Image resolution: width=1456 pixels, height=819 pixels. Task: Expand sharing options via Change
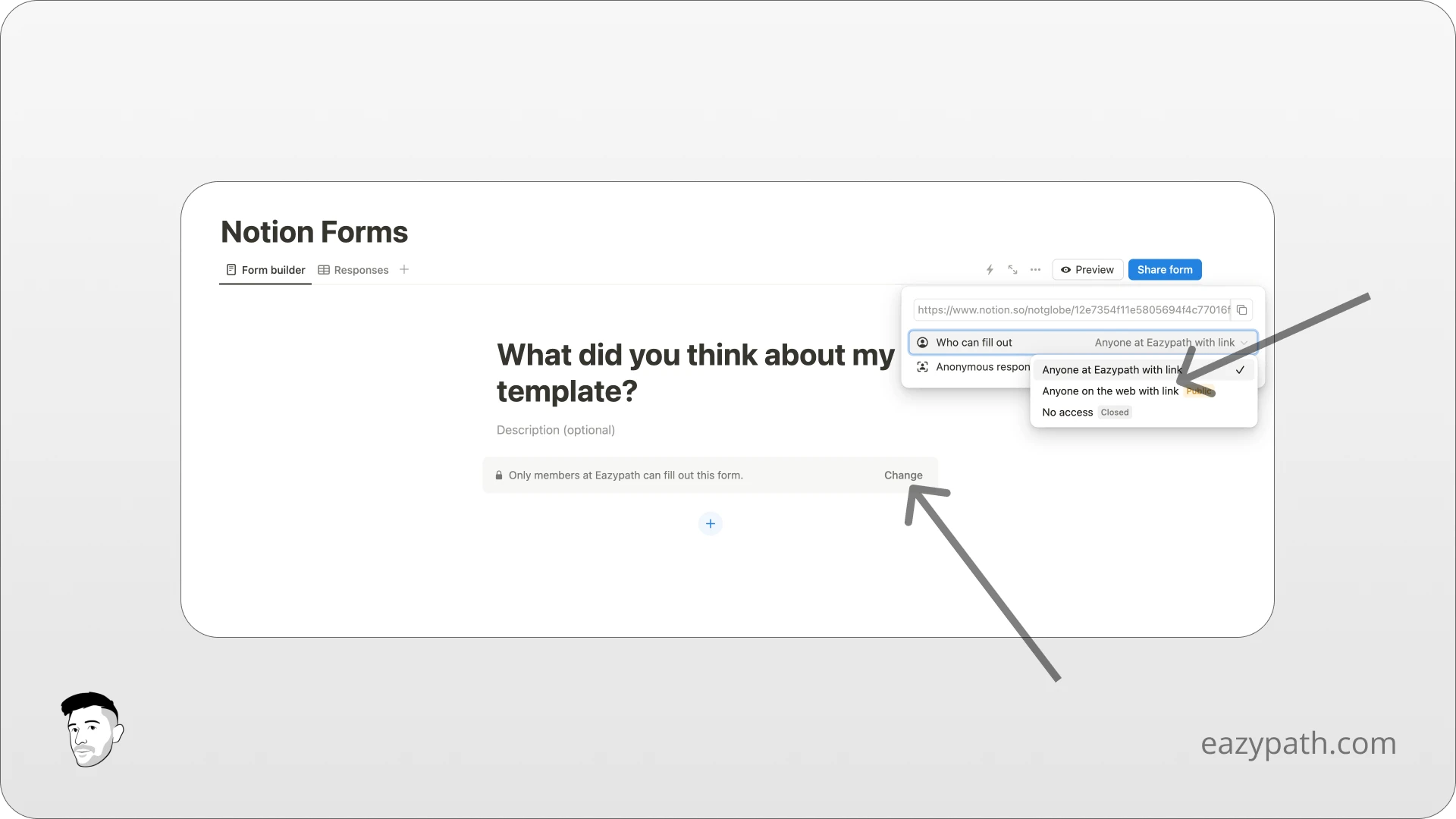coord(902,475)
